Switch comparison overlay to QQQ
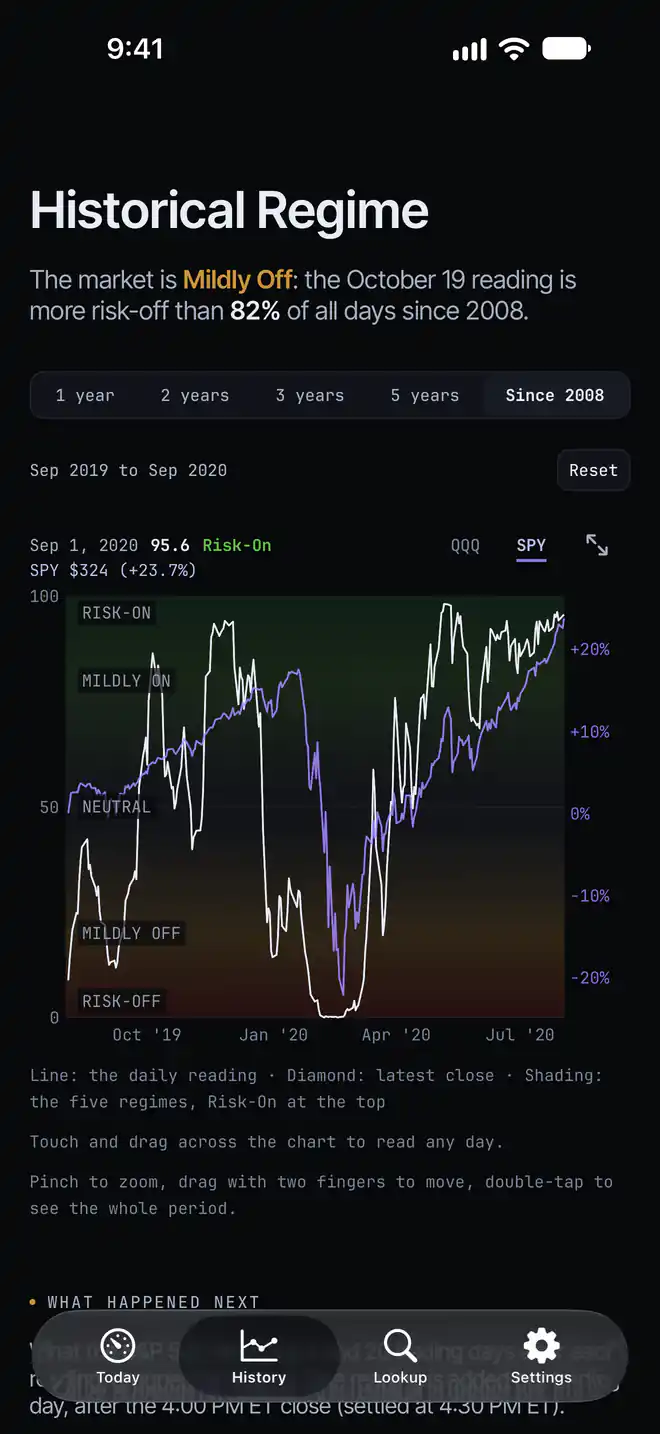This screenshot has width=660, height=1434. coord(465,546)
